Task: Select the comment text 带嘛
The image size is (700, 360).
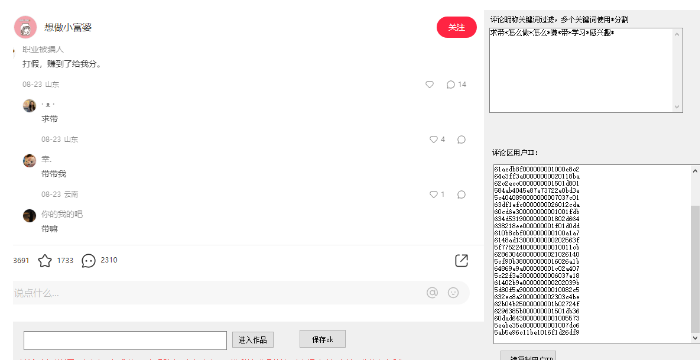Action: click(x=50, y=229)
